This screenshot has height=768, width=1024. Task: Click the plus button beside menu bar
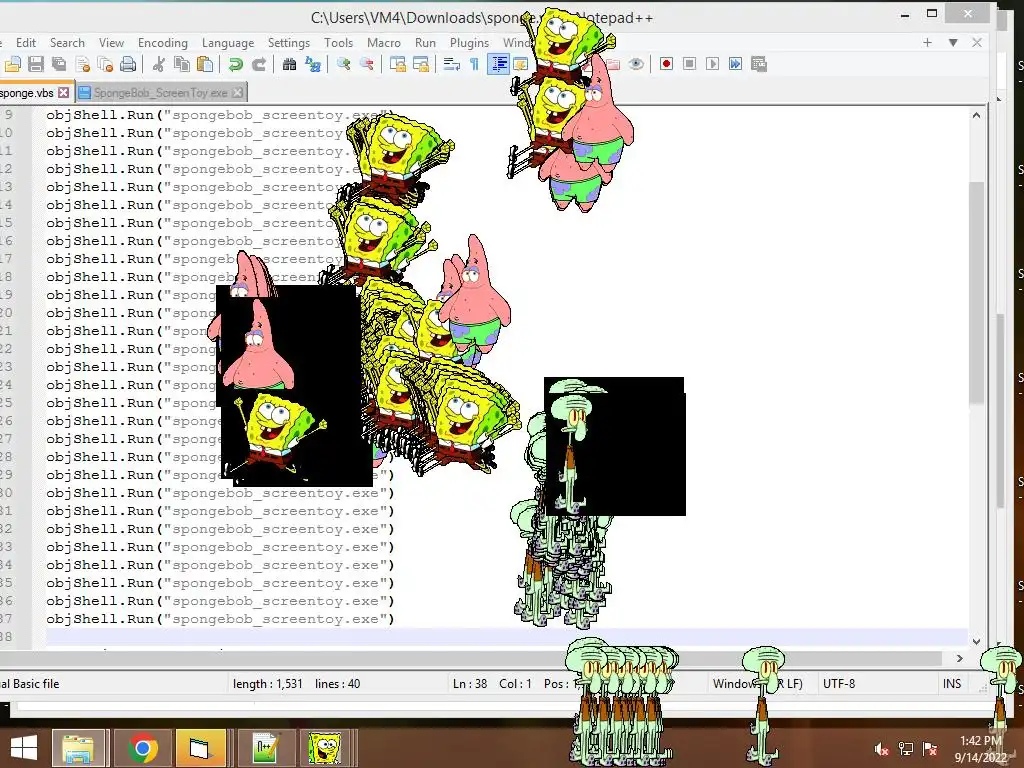[927, 42]
